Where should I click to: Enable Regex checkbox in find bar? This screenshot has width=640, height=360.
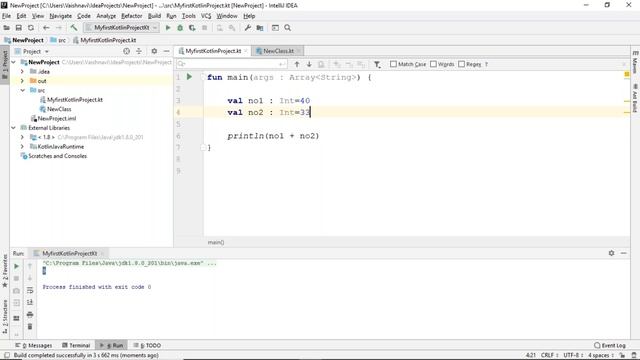point(461,64)
